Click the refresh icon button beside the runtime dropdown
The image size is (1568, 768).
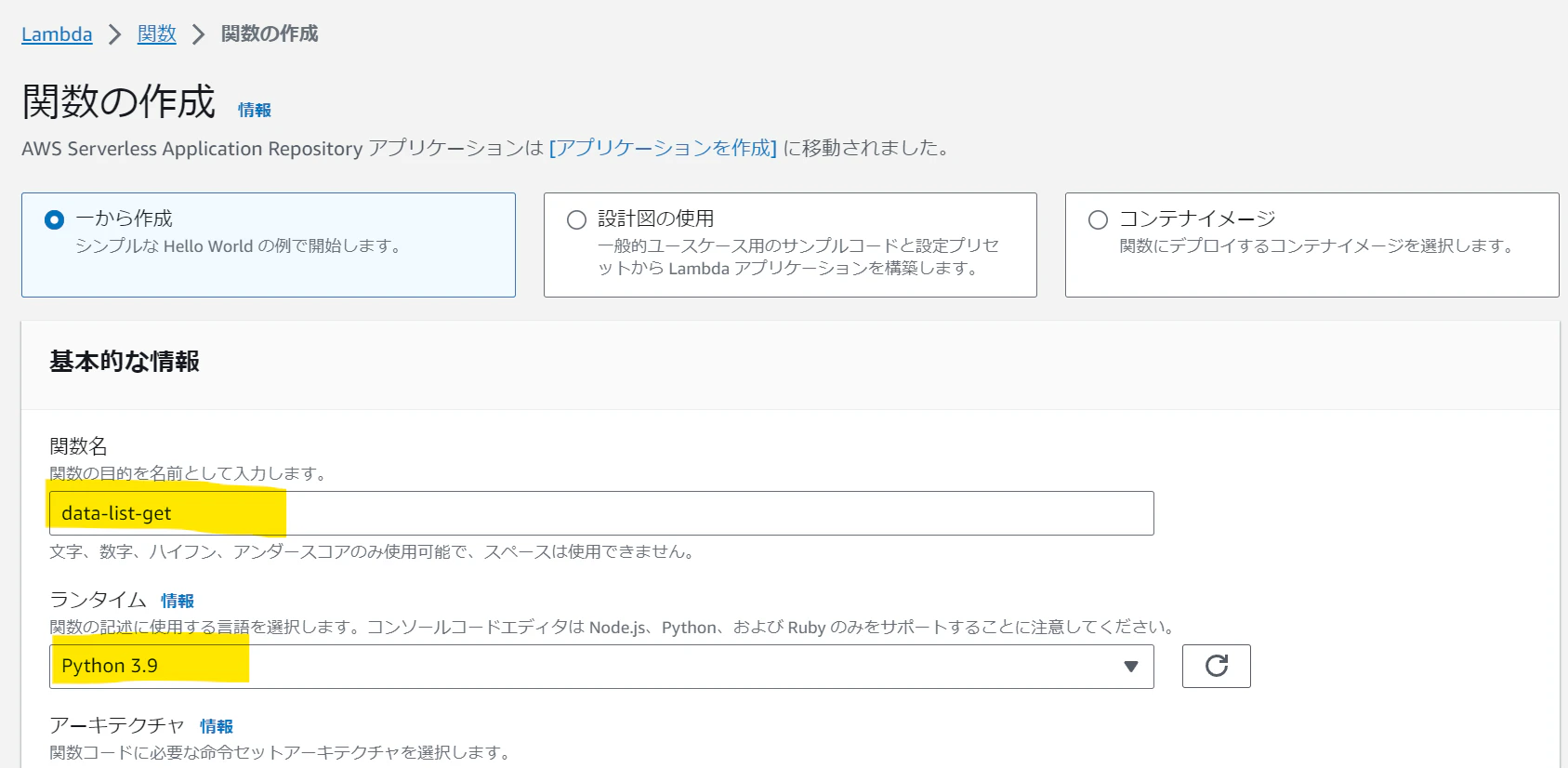tap(1216, 666)
